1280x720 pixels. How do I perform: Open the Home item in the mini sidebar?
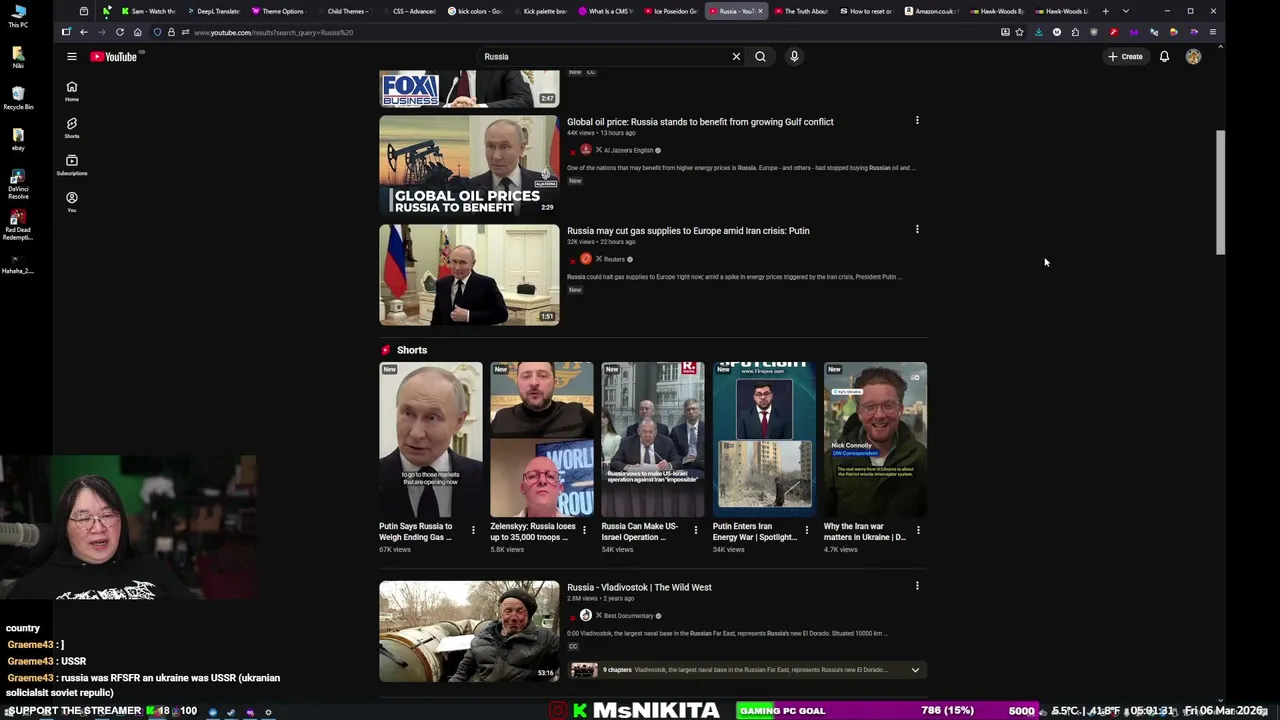point(72,91)
